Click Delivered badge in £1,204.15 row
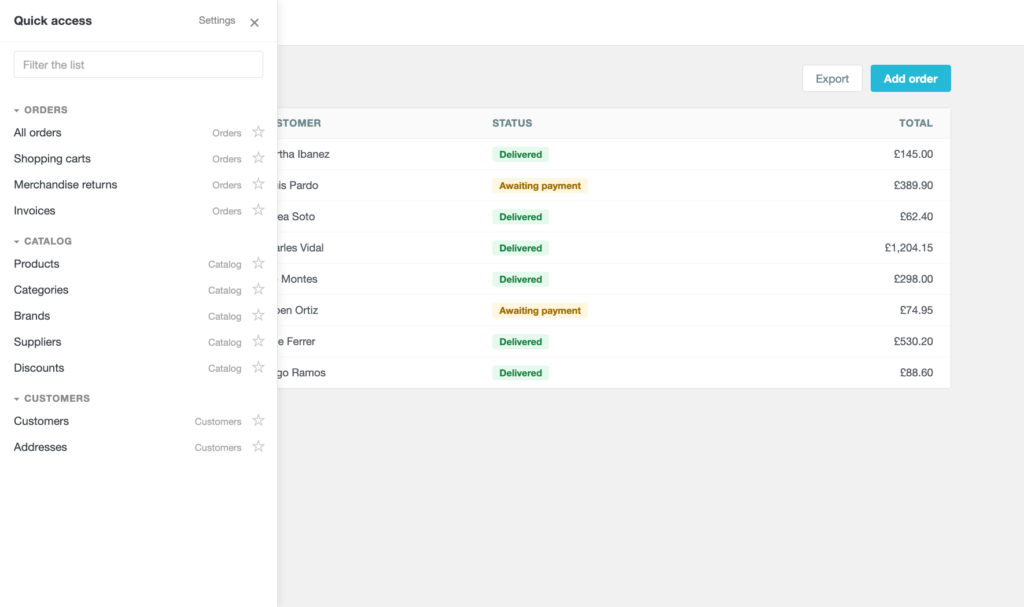This screenshot has width=1024, height=607. point(520,248)
